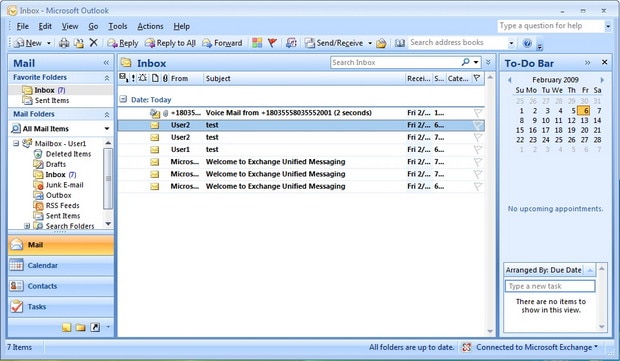
Task: Click the Notes icon in navigation bottom
Action: pos(66,327)
